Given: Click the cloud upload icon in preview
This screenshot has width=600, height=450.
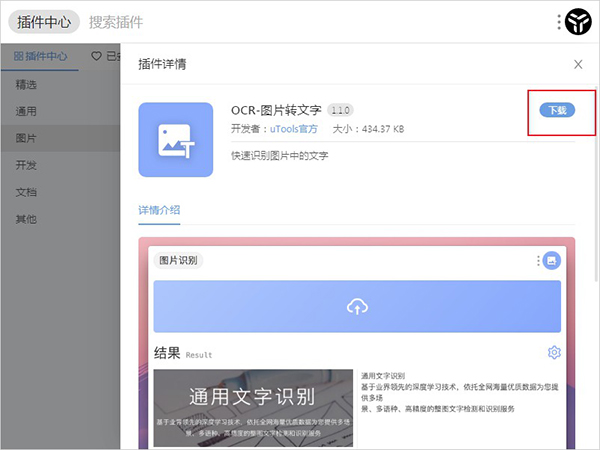Looking at the screenshot, I should [357, 306].
